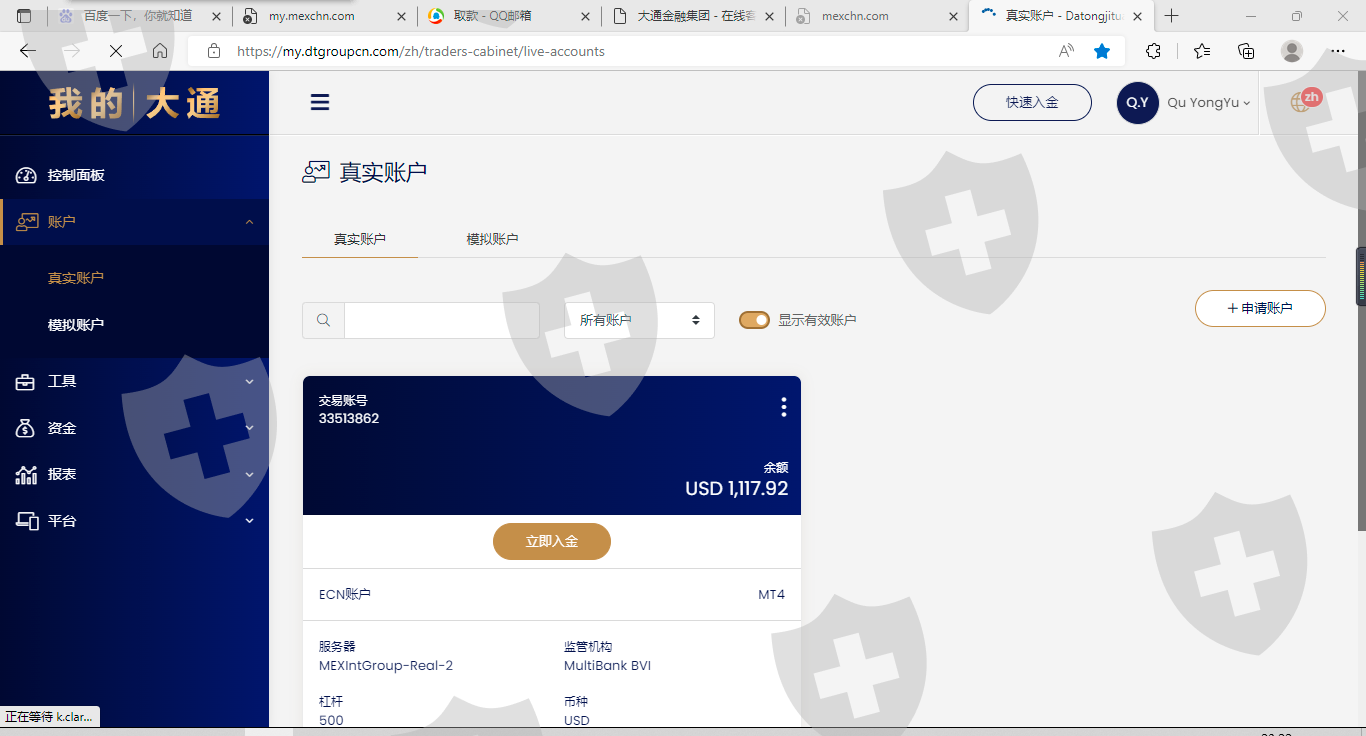Click the MEXIntGroup-Real-2 server name

tap(386, 666)
